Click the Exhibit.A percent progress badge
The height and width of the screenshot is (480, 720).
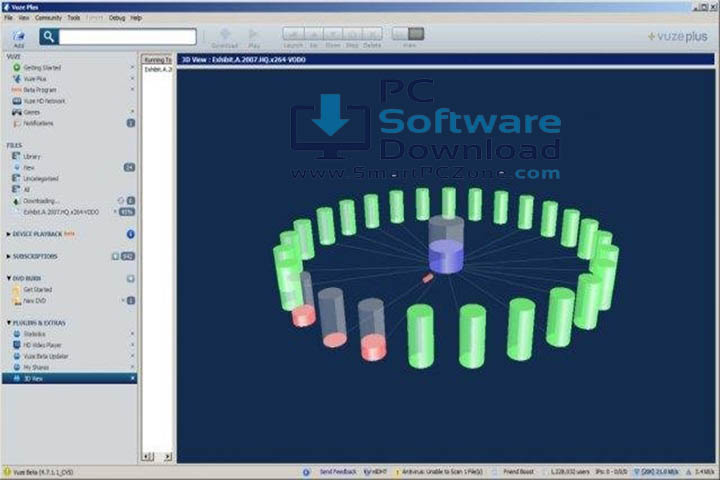point(127,212)
